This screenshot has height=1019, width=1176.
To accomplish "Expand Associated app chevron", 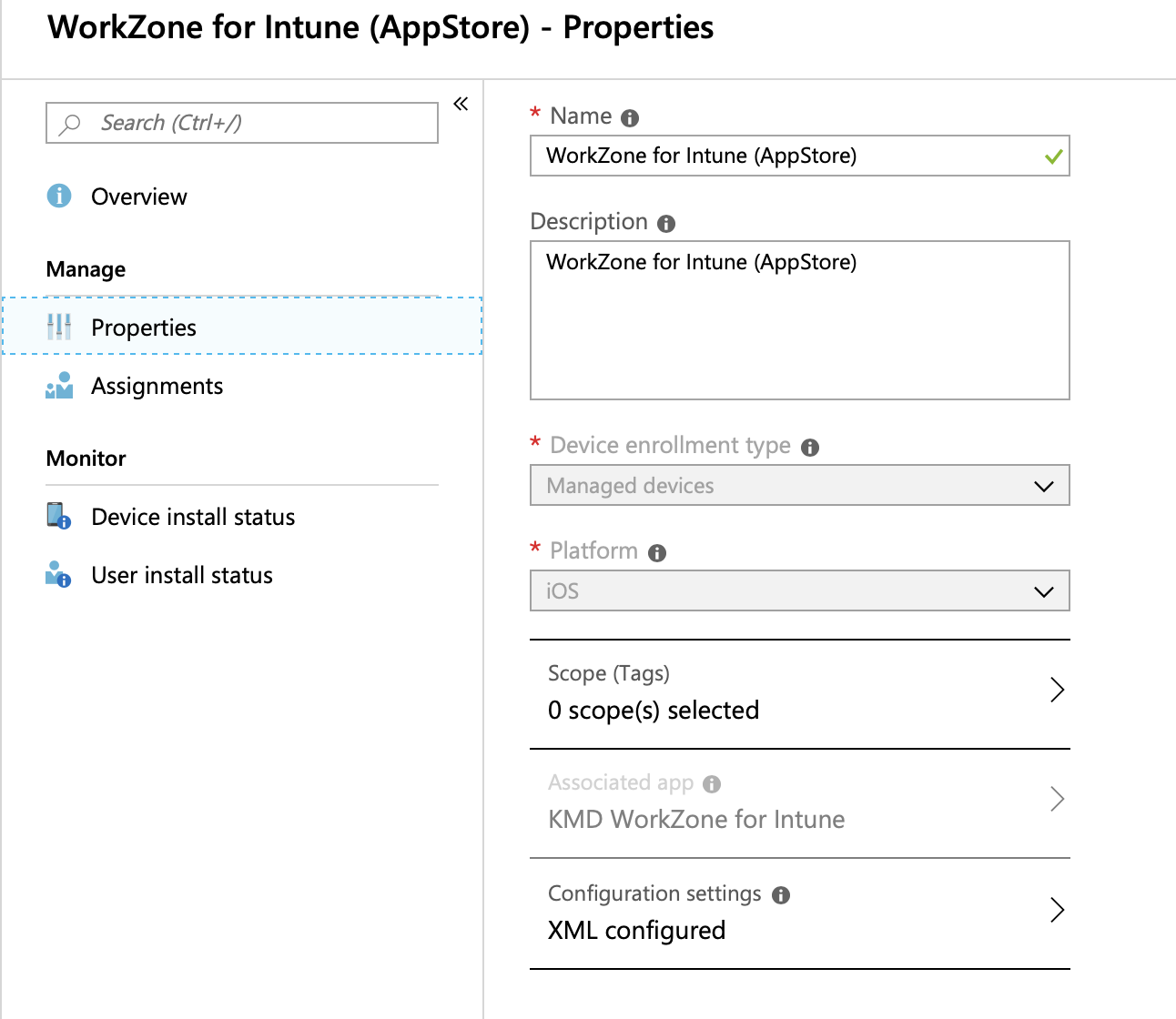I will pyautogui.click(x=1057, y=799).
